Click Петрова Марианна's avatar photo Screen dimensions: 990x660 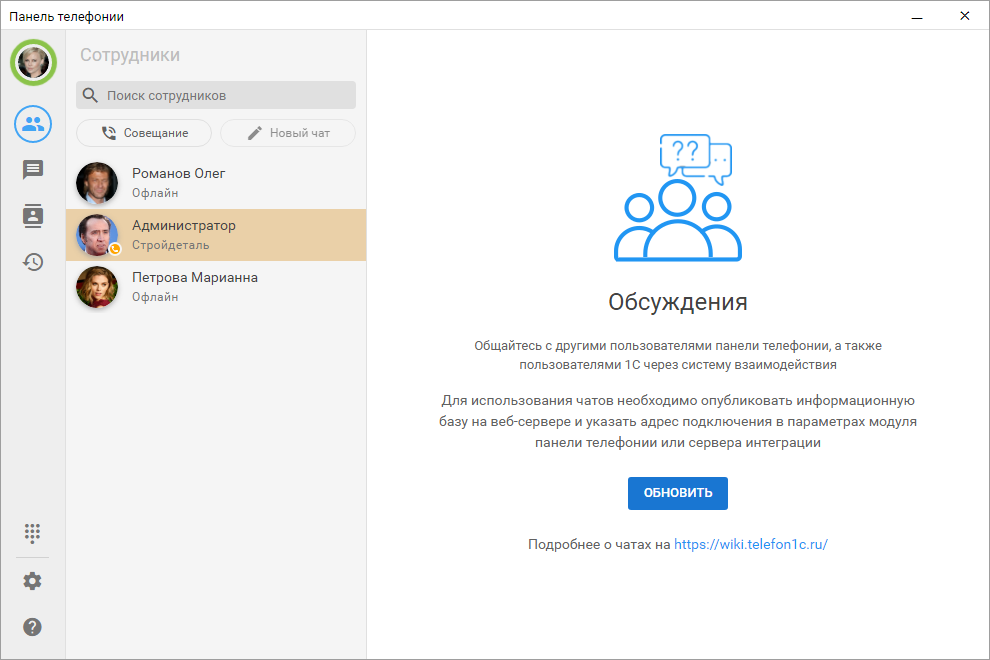coord(97,287)
